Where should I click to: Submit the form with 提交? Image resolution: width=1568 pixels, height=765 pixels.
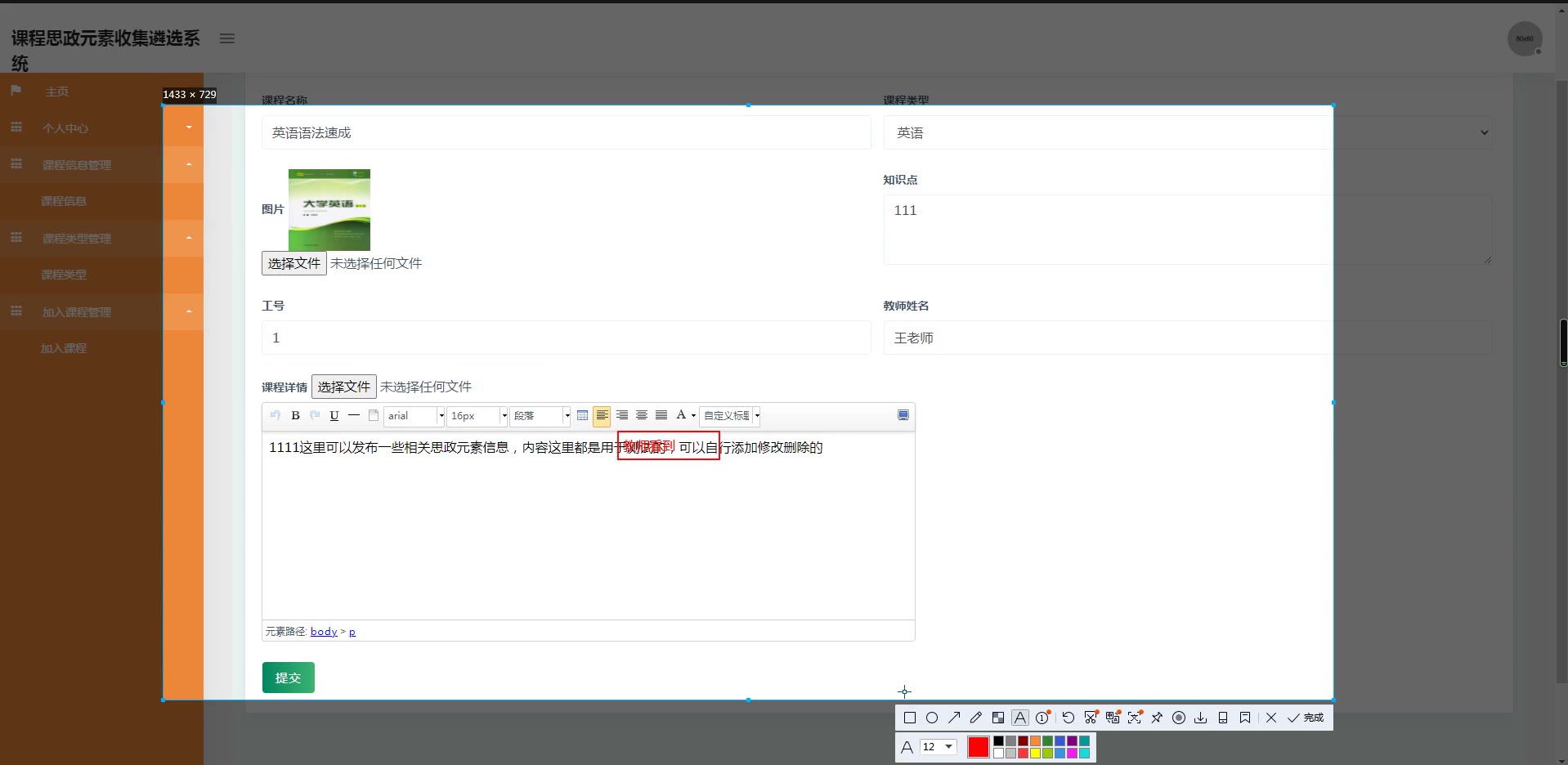289,678
